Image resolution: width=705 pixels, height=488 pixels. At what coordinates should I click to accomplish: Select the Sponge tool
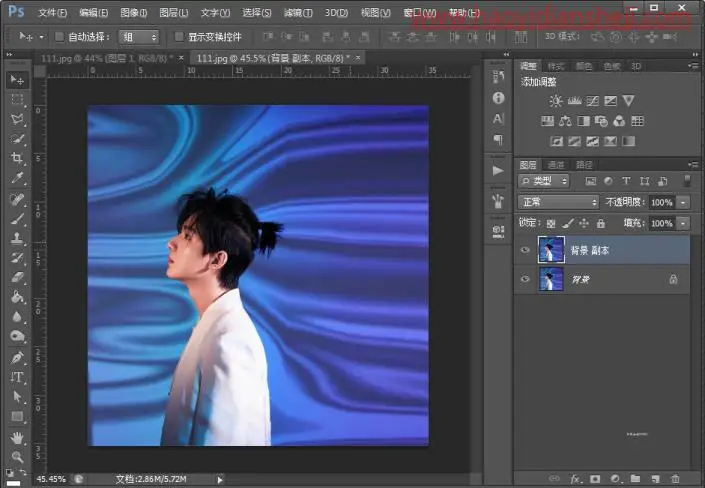point(17,336)
